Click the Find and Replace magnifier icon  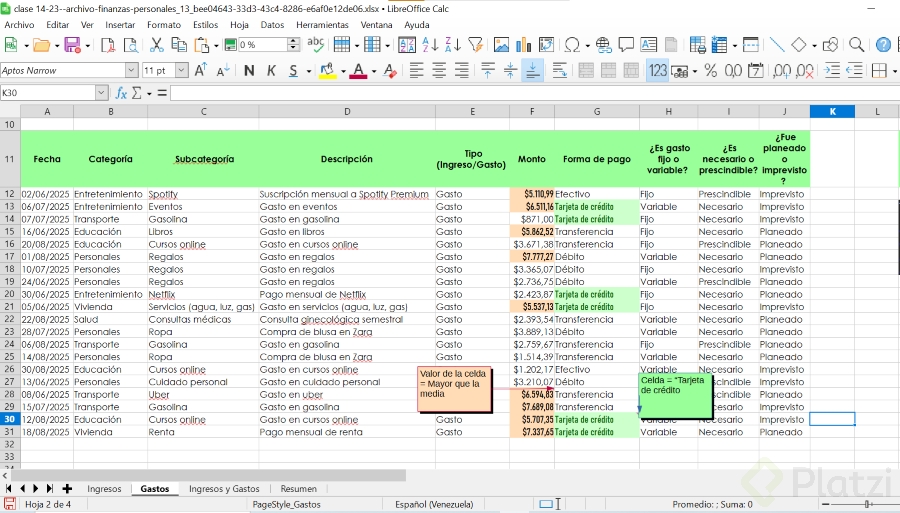tap(856, 45)
